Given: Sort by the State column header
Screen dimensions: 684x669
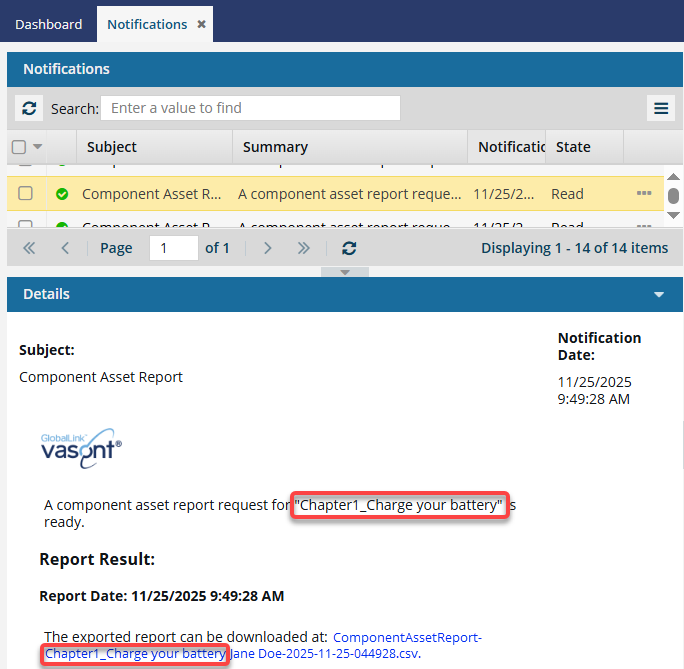Looking at the screenshot, I should click(x=573, y=147).
